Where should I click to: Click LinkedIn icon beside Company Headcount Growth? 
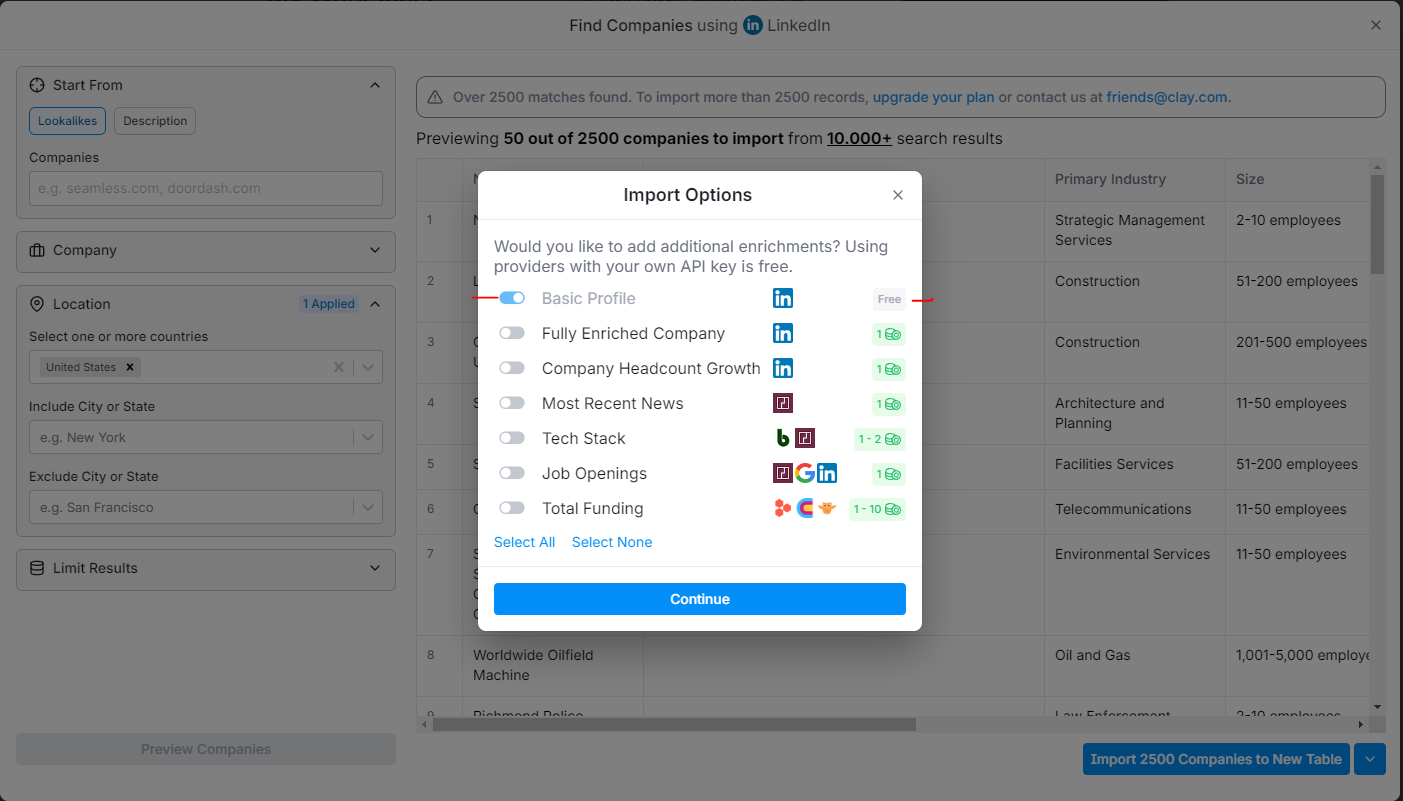coord(783,368)
